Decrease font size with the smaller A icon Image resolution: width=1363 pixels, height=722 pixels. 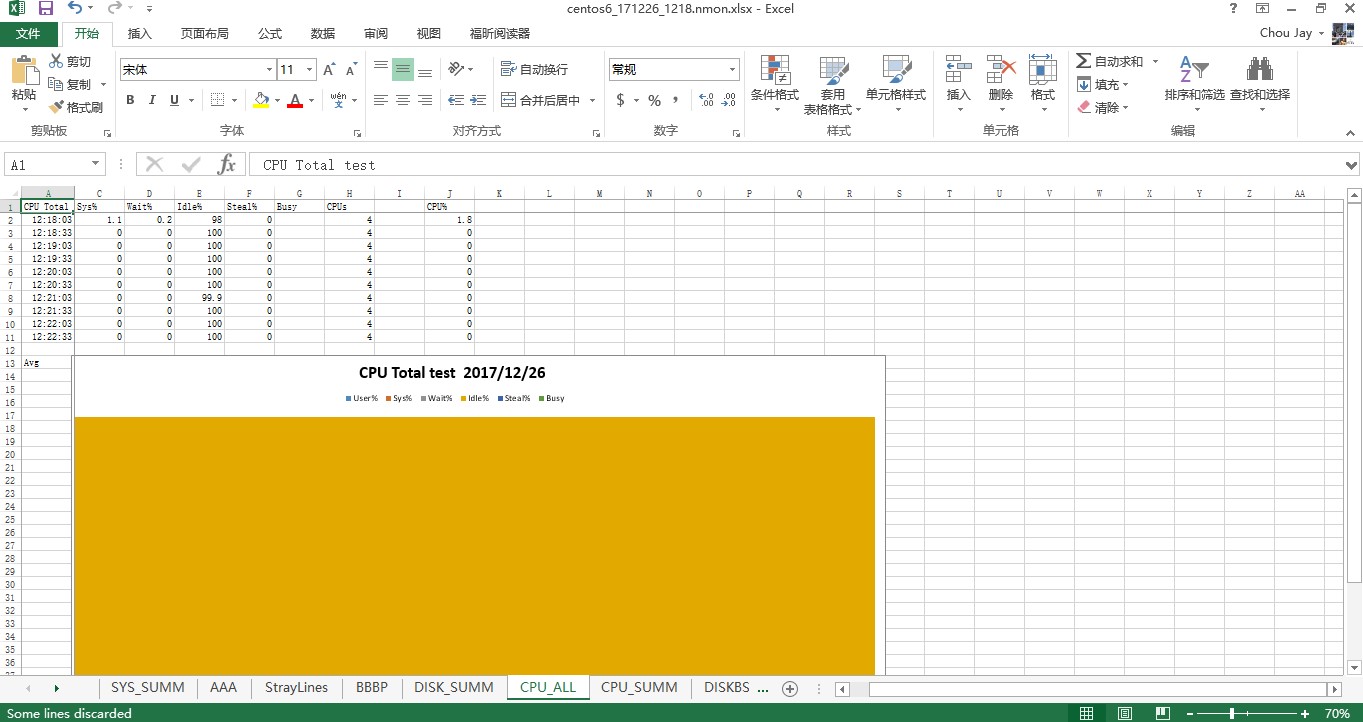pyautogui.click(x=351, y=70)
